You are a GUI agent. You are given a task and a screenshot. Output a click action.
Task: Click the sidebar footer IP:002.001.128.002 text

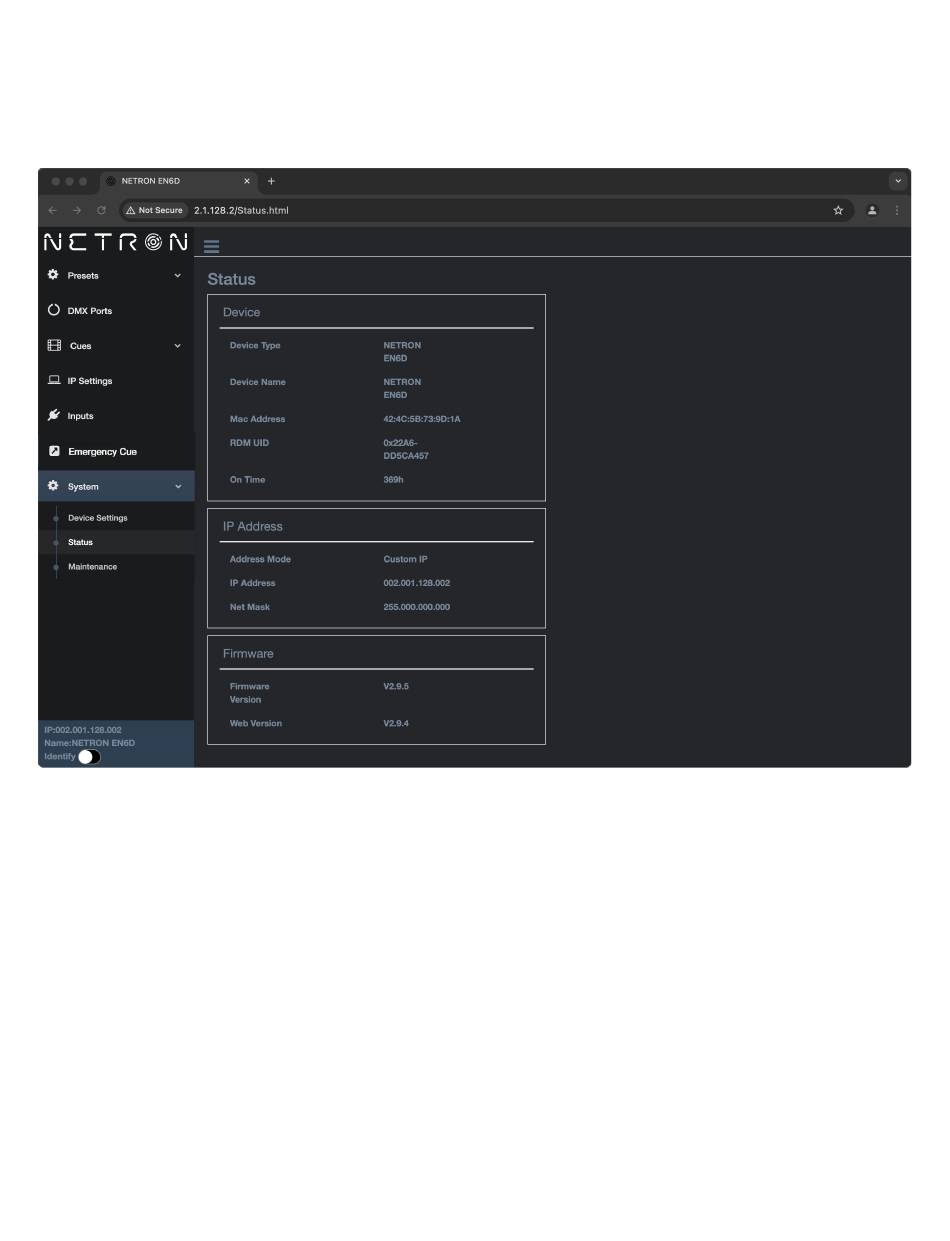click(83, 730)
